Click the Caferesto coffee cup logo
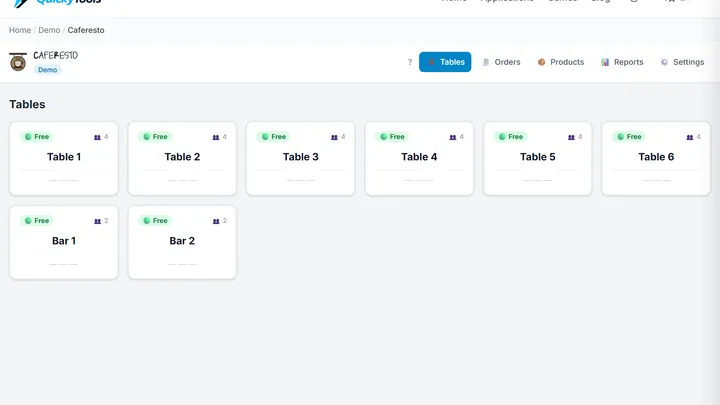 (x=18, y=62)
